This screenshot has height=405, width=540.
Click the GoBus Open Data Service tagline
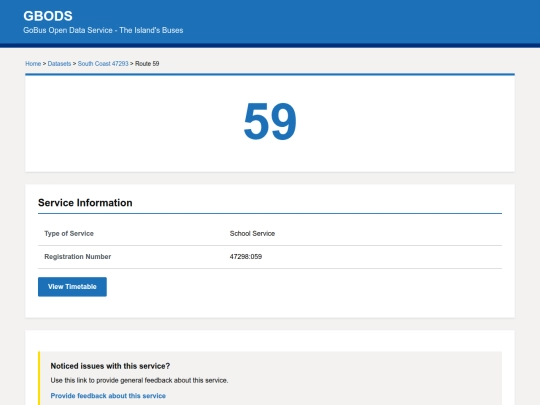tap(103, 30)
